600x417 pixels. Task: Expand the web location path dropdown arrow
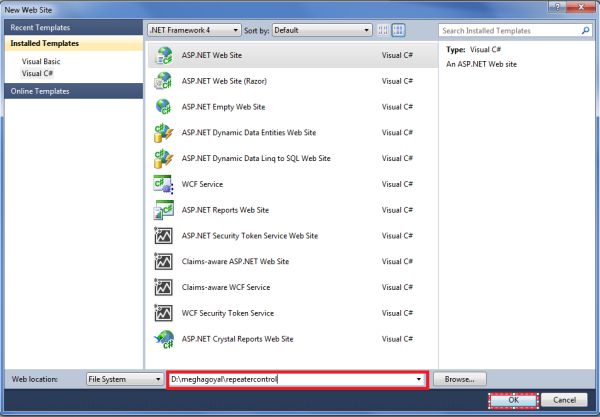tap(419, 380)
